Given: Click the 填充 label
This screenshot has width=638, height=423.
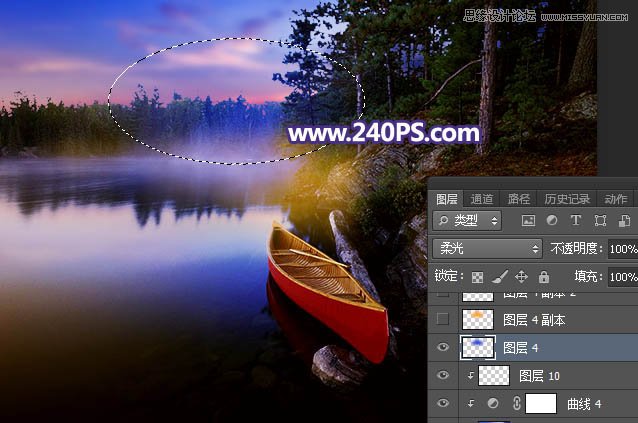Looking at the screenshot, I should [588, 277].
